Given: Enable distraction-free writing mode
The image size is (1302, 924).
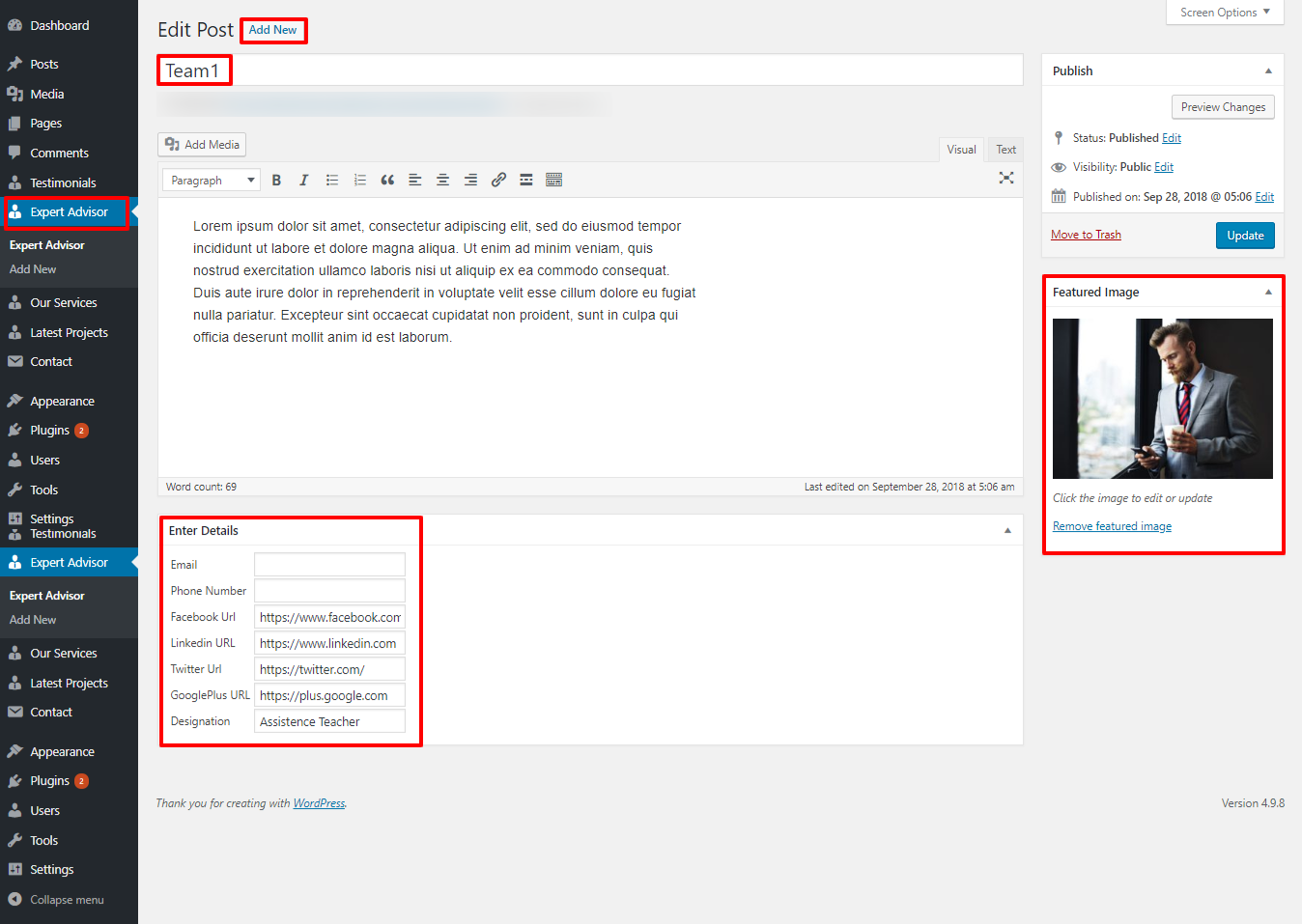Looking at the screenshot, I should point(1005,178).
